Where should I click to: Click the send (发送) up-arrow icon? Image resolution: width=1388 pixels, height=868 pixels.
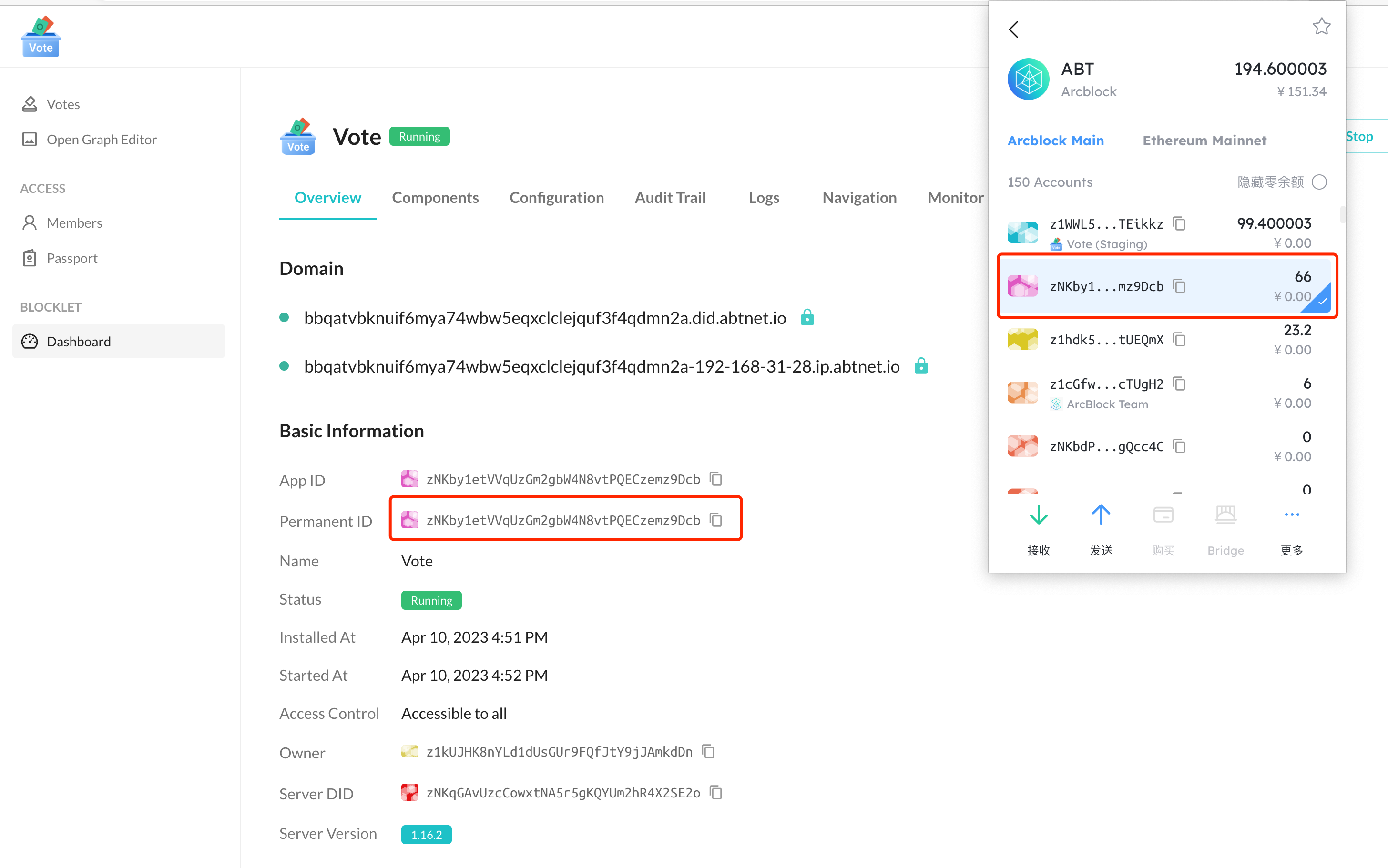(x=1100, y=515)
